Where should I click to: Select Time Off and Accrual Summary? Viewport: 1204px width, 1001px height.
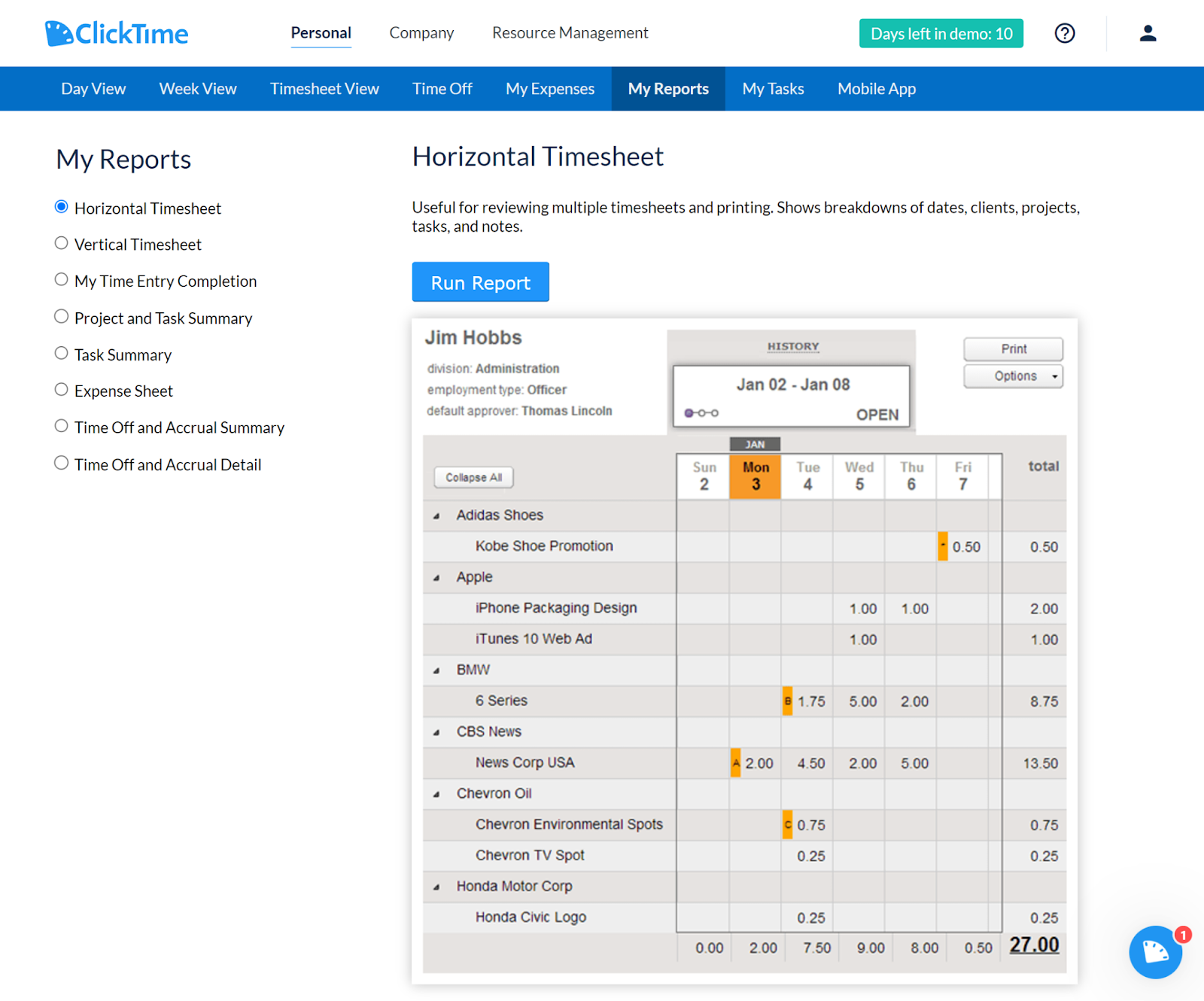pyautogui.click(x=62, y=426)
